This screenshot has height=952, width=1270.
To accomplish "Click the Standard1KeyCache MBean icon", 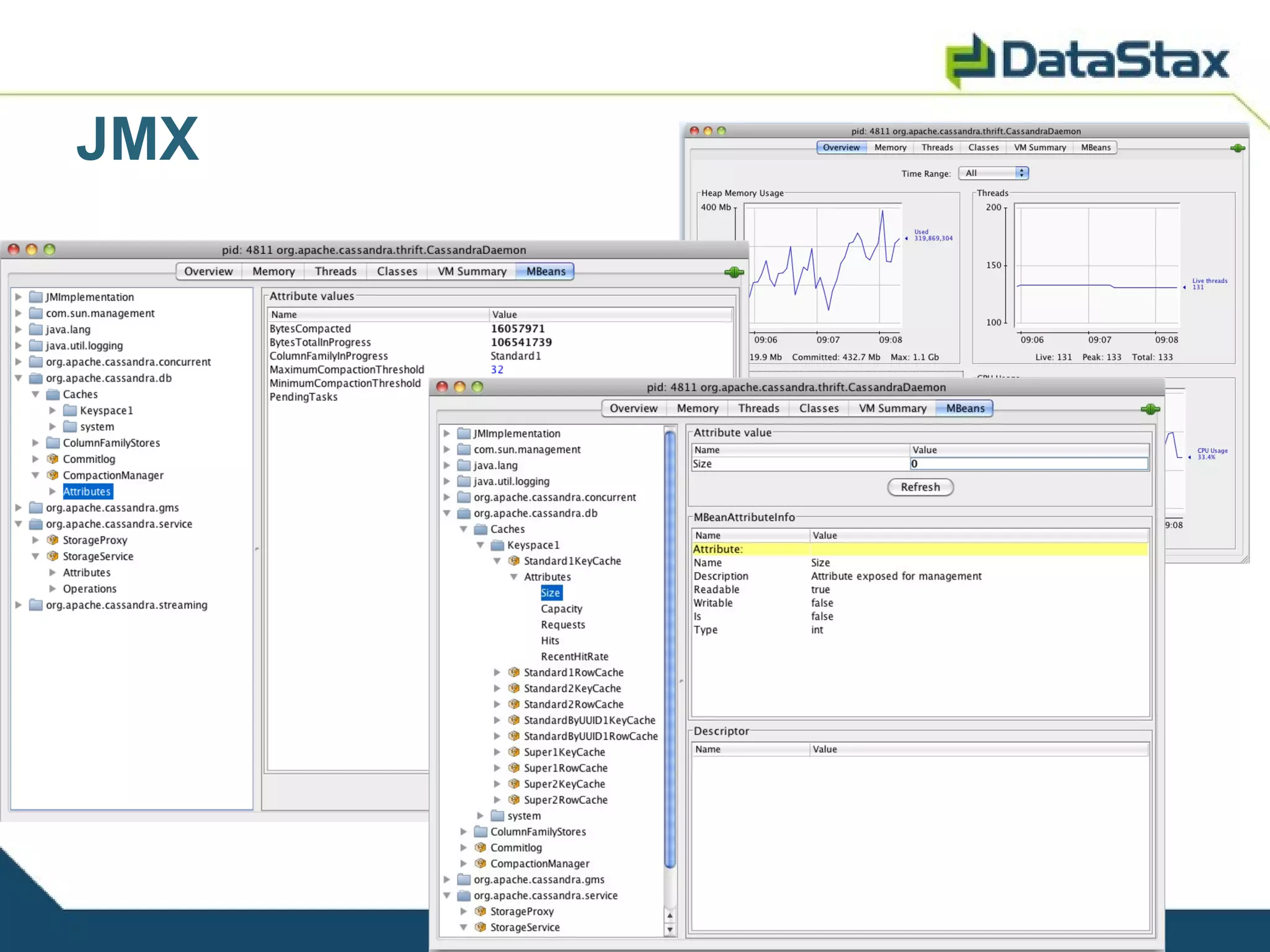I will [513, 561].
